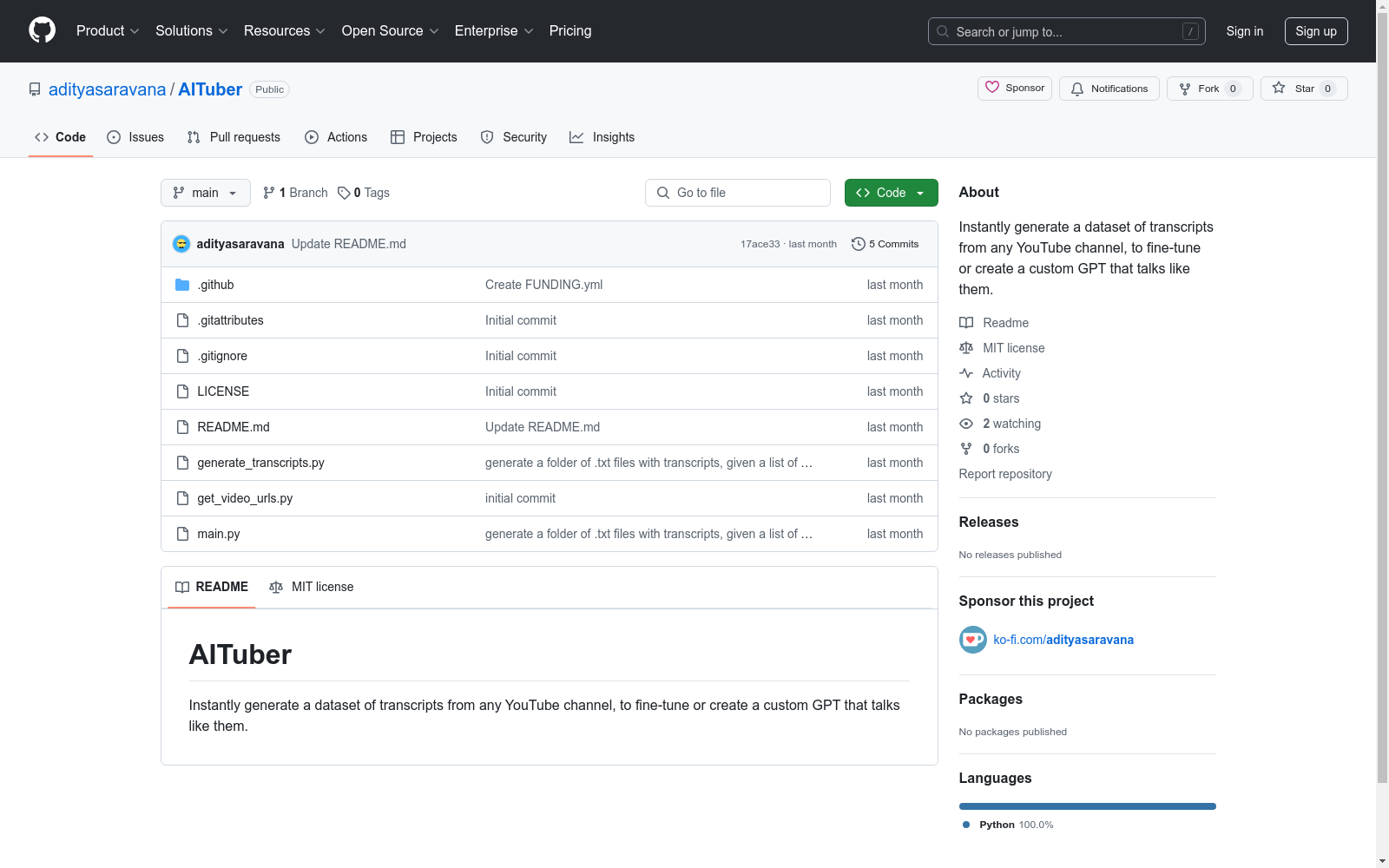Click the fork icon next to 0 forks
Viewport: 1389px width, 868px height.
tap(966, 449)
